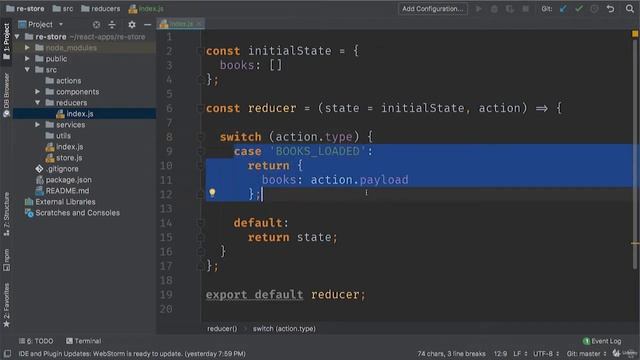Open the UTF-8 encoding selector
Image resolution: width=640 pixels, height=360 pixels.
click(546, 353)
